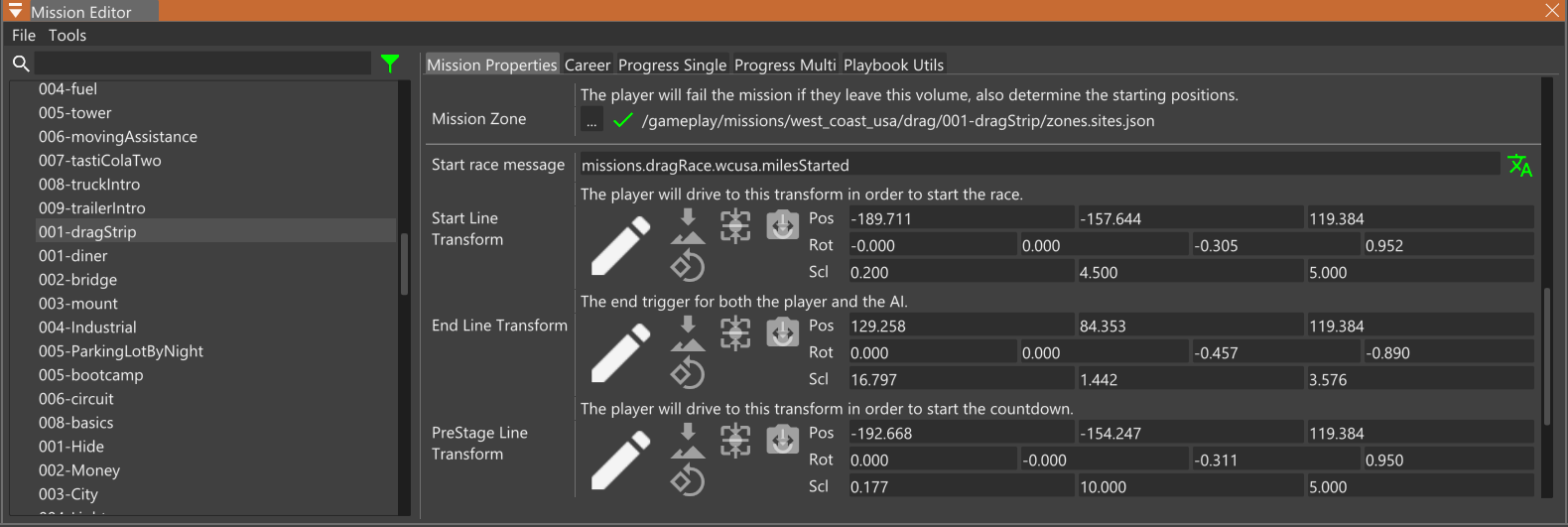This screenshot has height=527, width=1568.
Task: Collapse the Mission Editor window via title triangle
Action: pyautogui.click(x=15, y=11)
